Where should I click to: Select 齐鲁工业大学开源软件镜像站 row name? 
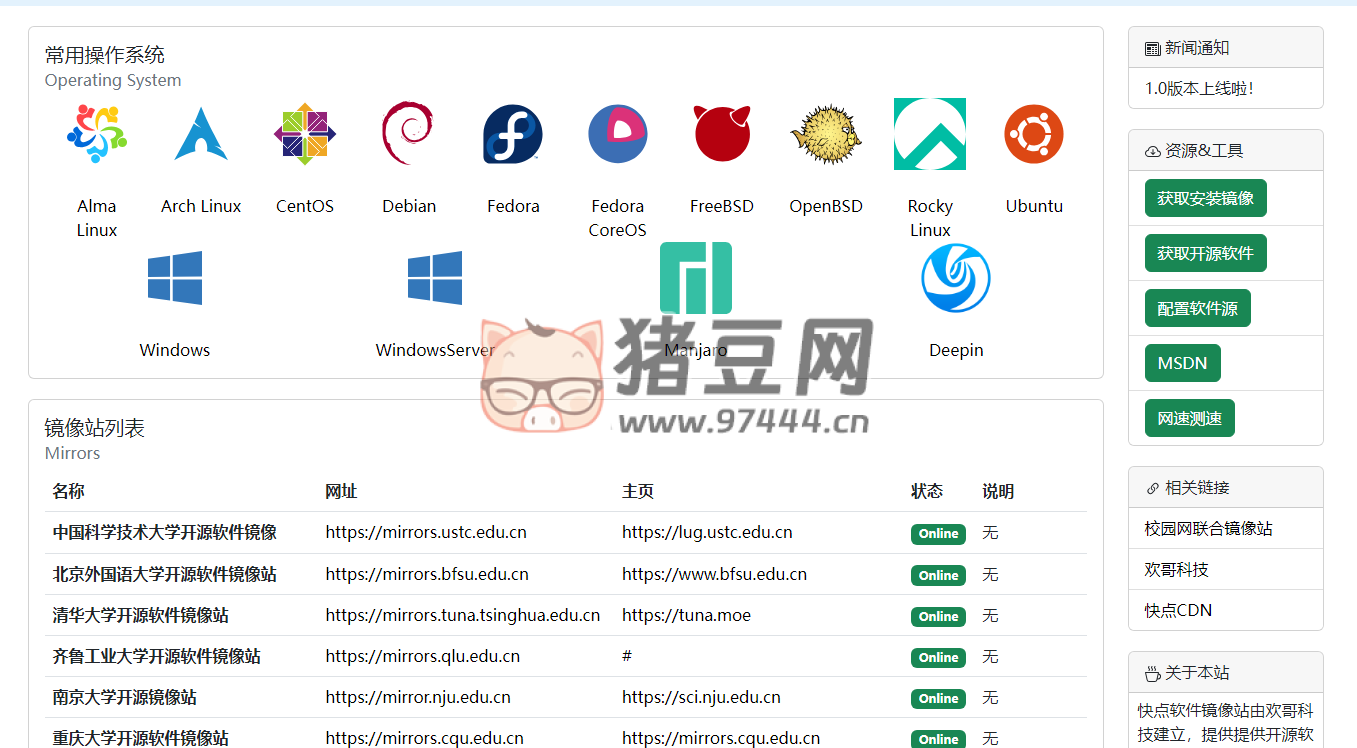pos(157,656)
